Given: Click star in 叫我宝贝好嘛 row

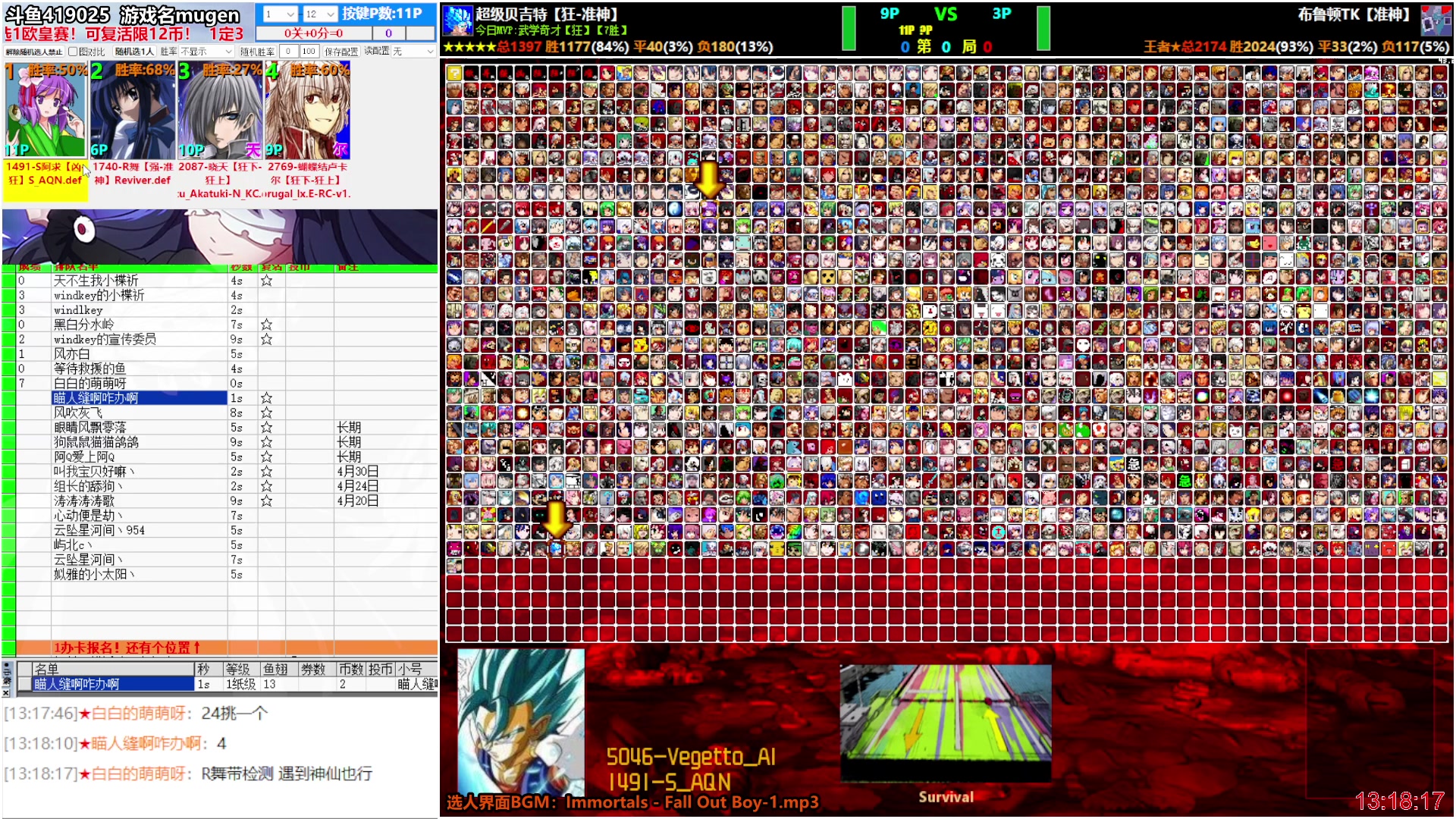Looking at the screenshot, I should pos(266,472).
